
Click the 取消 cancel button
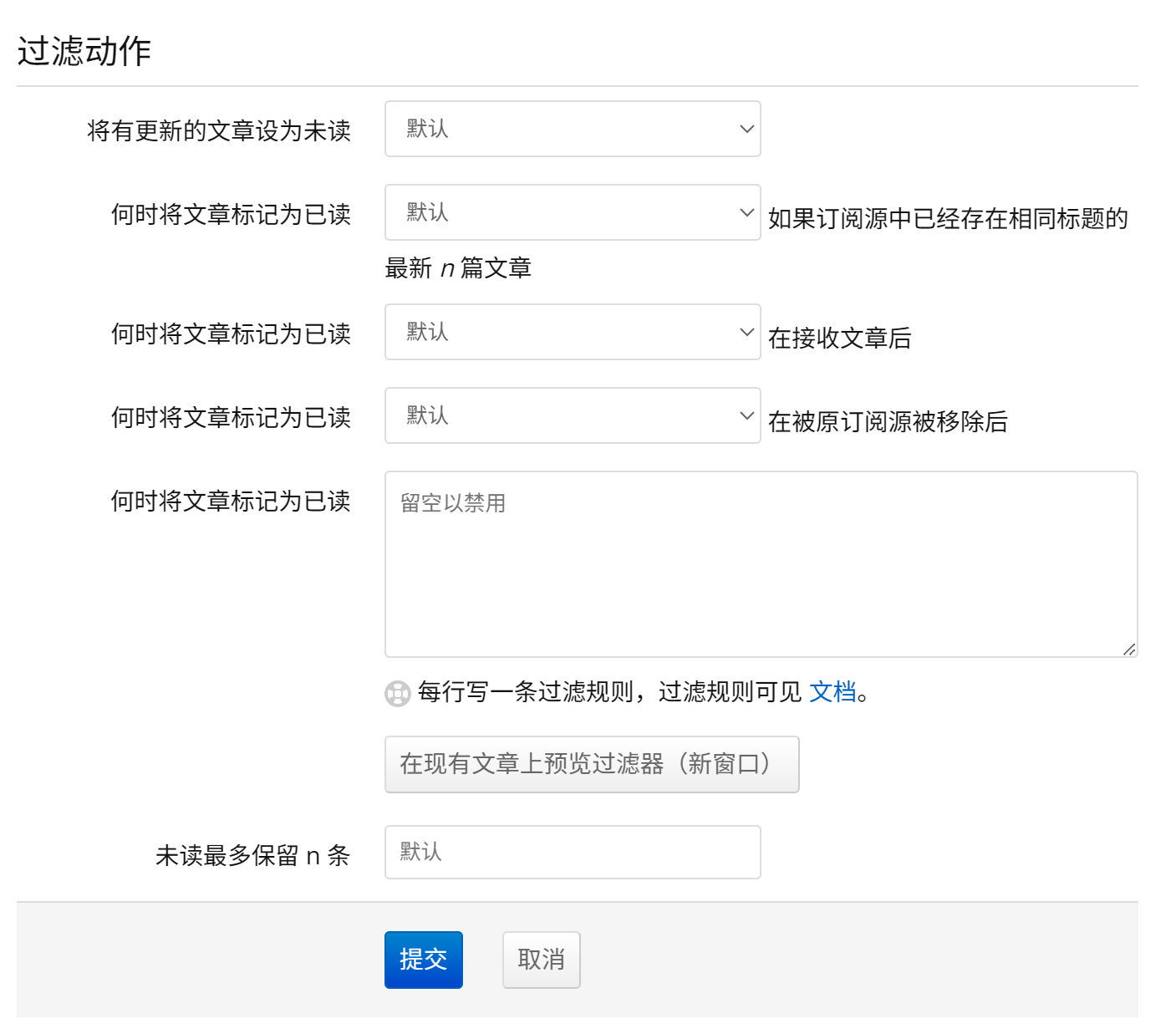pos(541,960)
